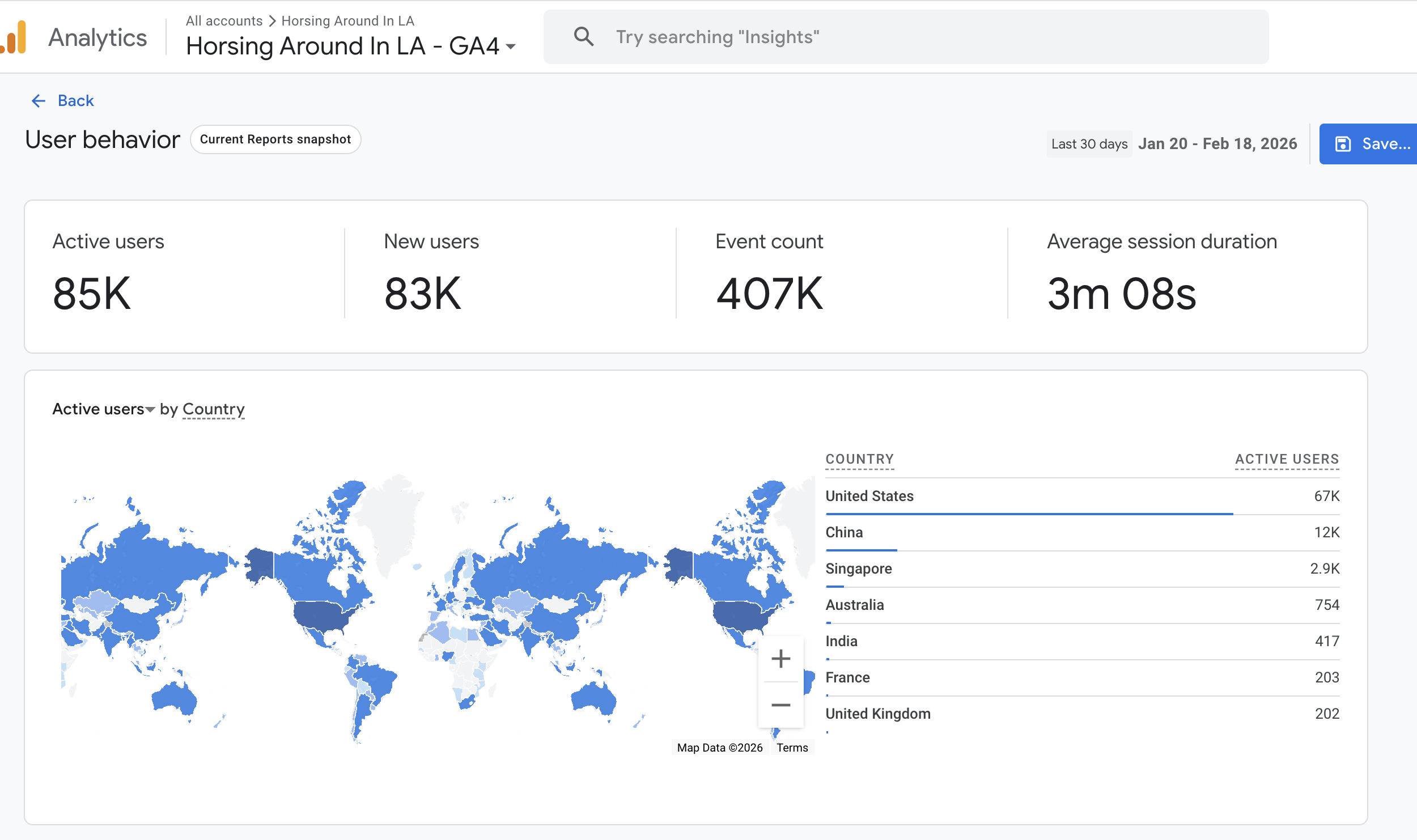Select the United States row bar
The image size is (1417, 840).
click(x=1029, y=514)
